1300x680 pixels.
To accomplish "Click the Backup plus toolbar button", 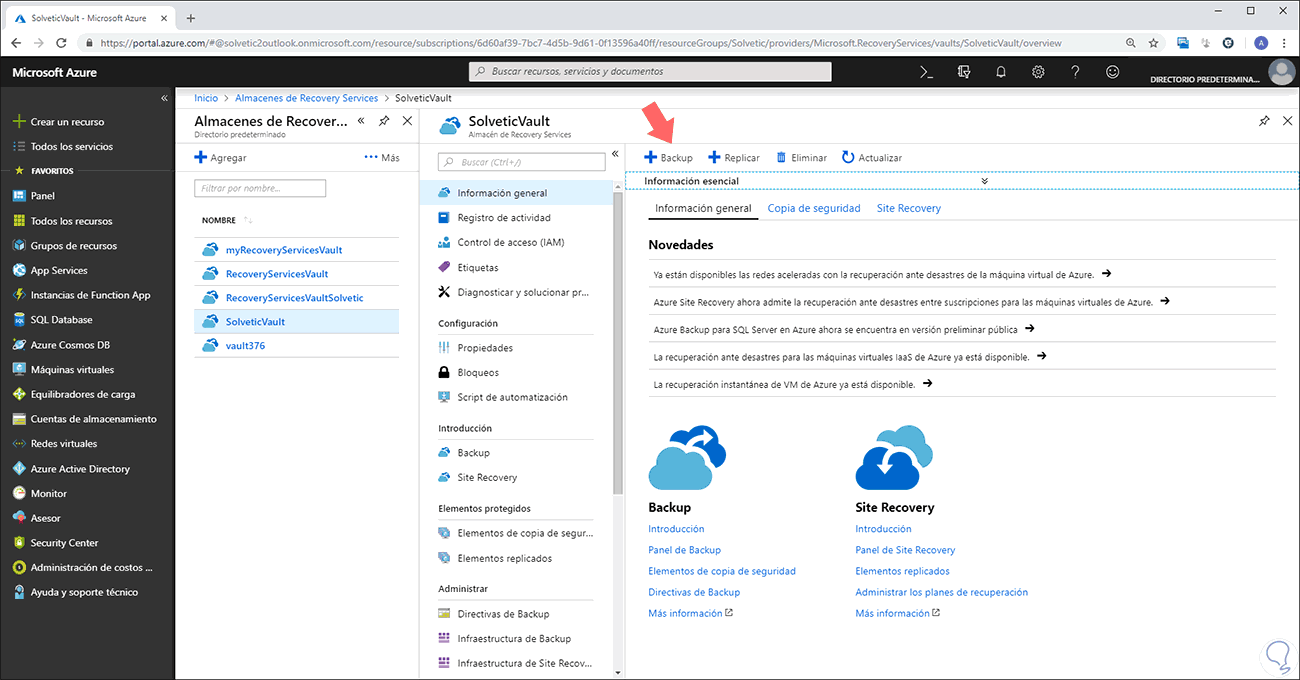I will coord(668,158).
